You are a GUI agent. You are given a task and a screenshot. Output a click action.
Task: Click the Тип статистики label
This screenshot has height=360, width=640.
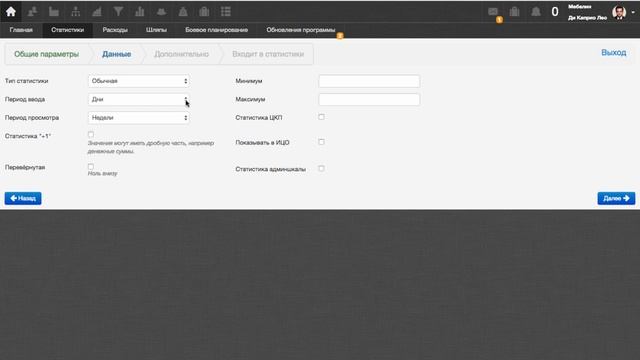27,81
